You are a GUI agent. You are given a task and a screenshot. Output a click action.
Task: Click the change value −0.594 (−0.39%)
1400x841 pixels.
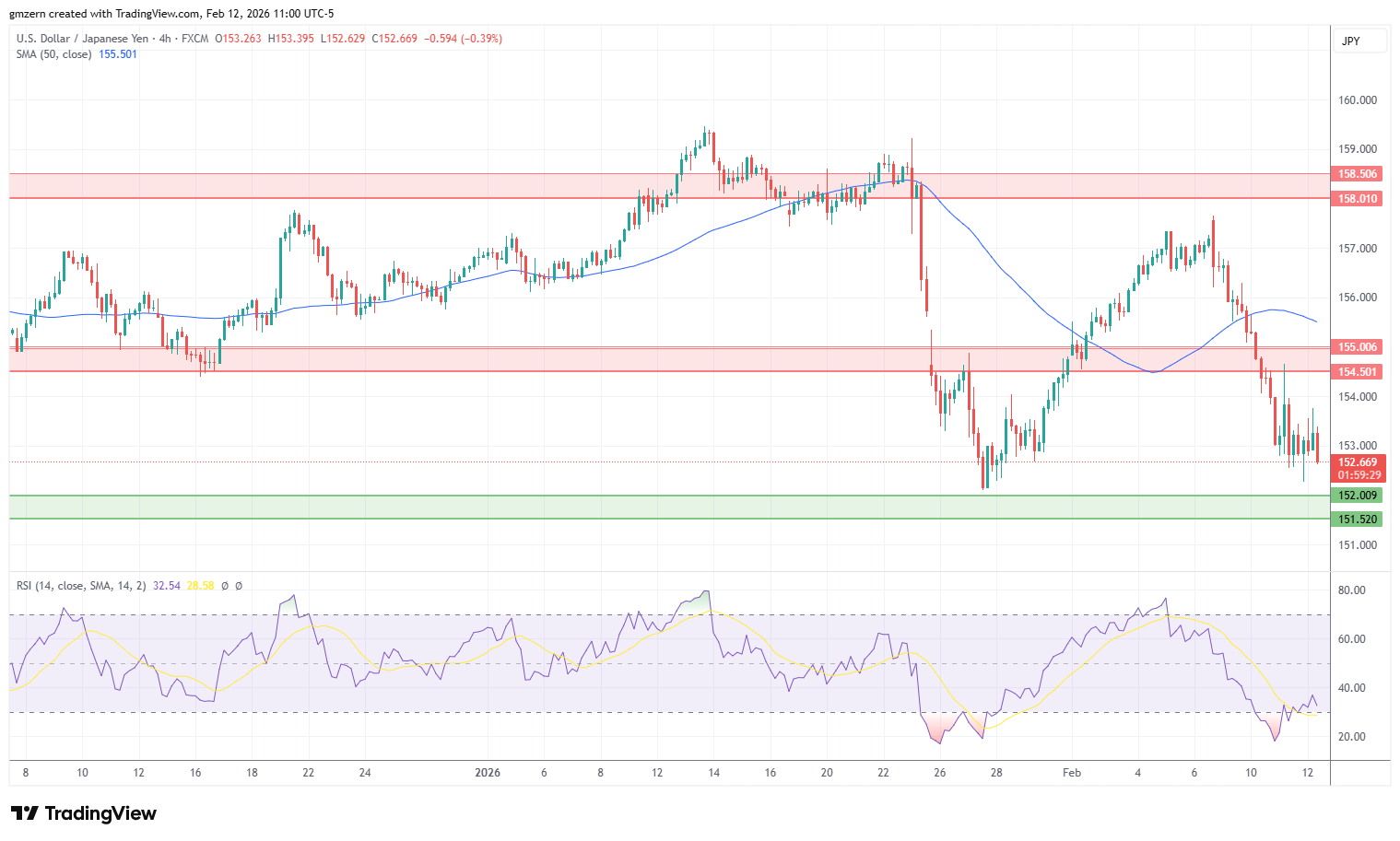463,39
